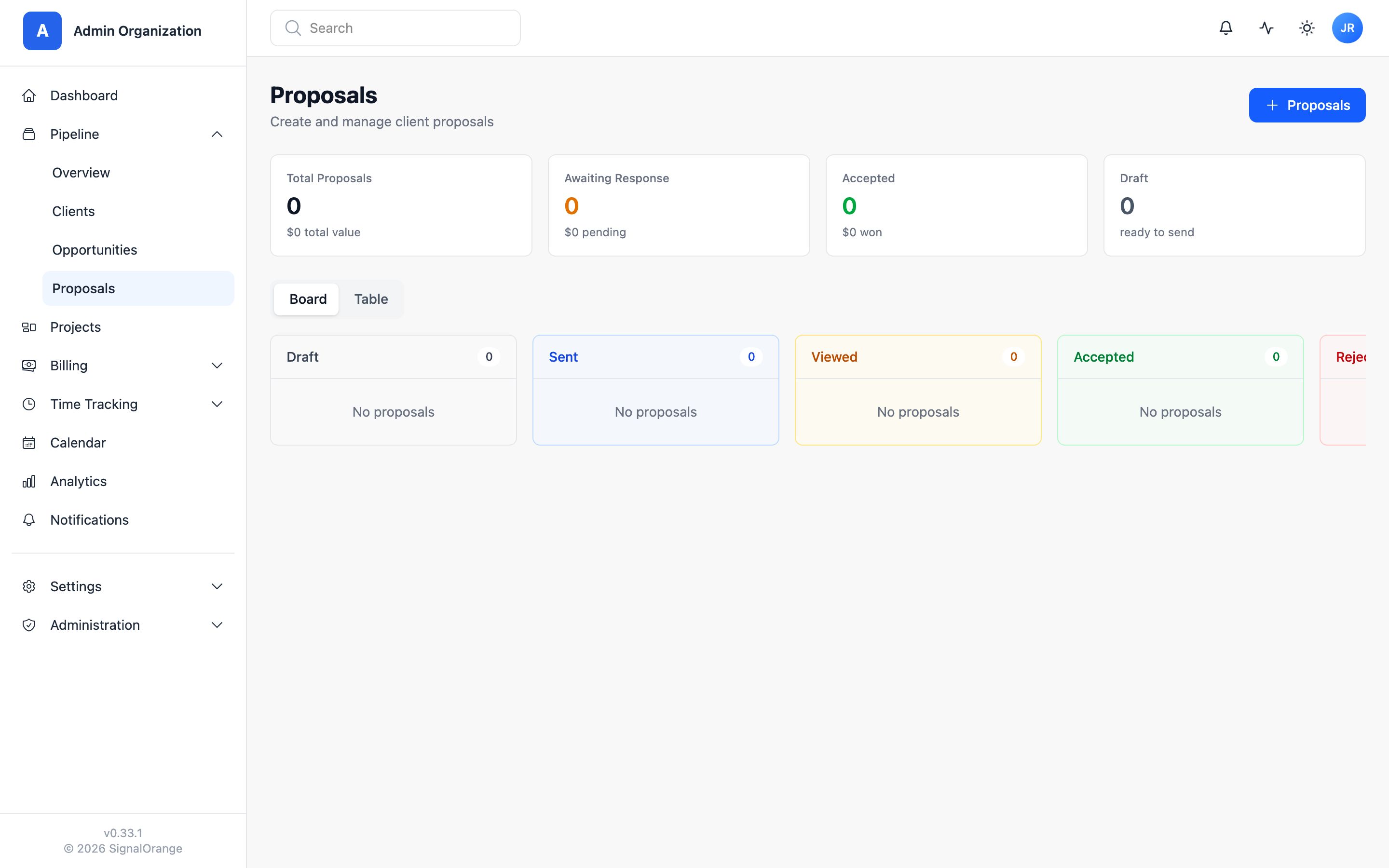Click the Viewed column count badge
This screenshot has width=1389, height=868.
pyautogui.click(x=1013, y=357)
